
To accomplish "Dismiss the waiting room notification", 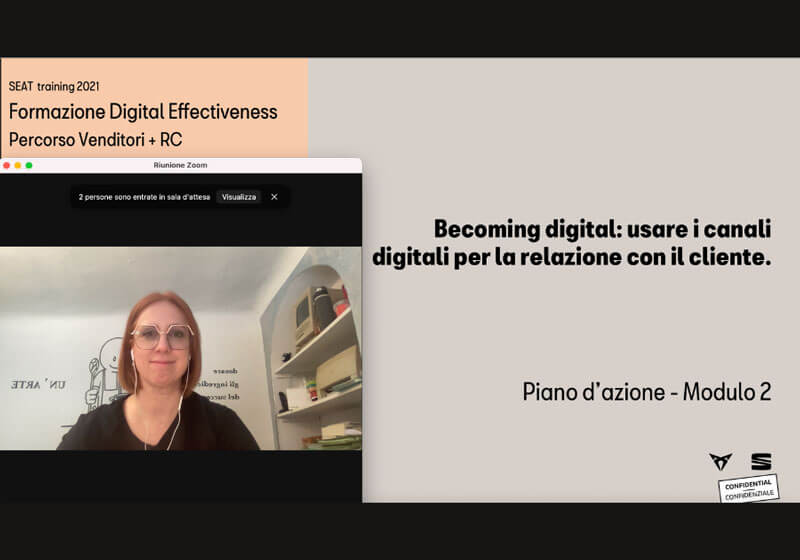I will (x=274, y=197).
